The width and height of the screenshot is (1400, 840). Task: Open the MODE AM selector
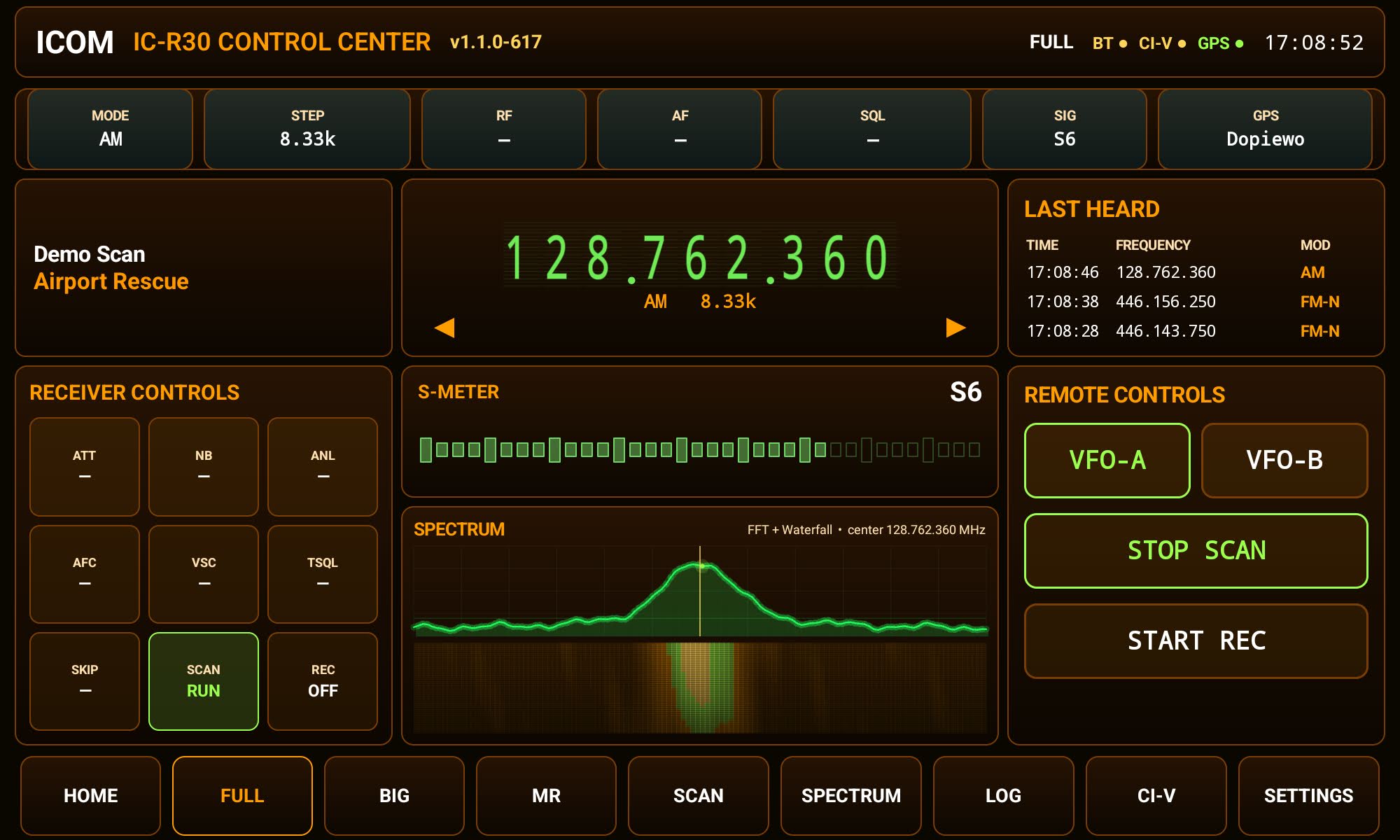pyautogui.click(x=111, y=129)
